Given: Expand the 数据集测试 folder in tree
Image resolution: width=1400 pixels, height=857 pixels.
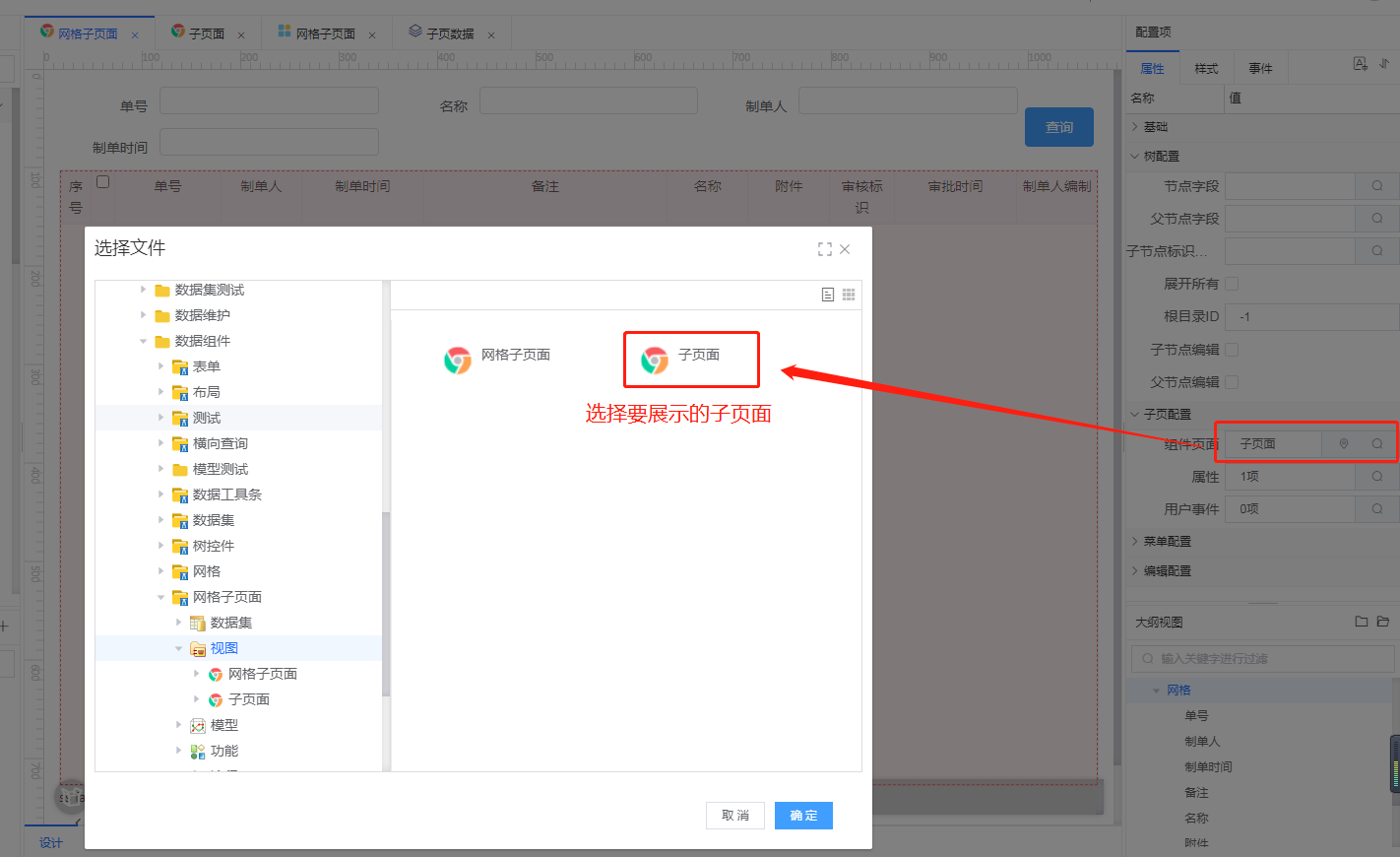Looking at the screenshot, I should [144, 290].
